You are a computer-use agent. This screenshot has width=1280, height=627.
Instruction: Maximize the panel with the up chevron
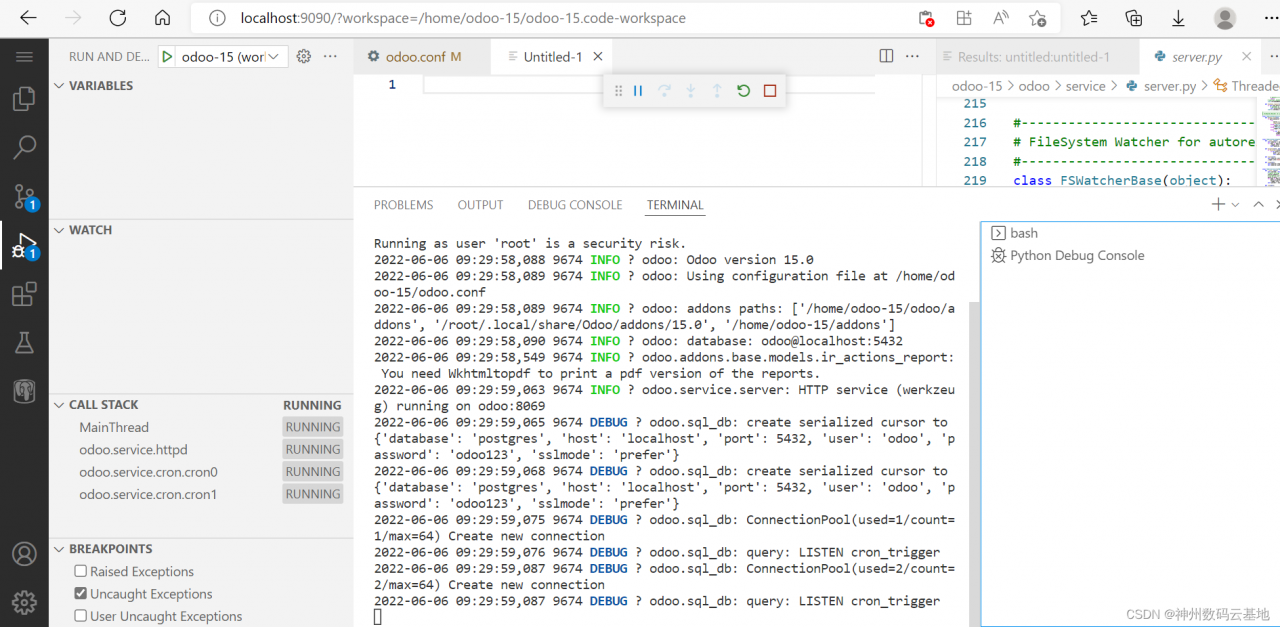click(x=1258, y=205)
